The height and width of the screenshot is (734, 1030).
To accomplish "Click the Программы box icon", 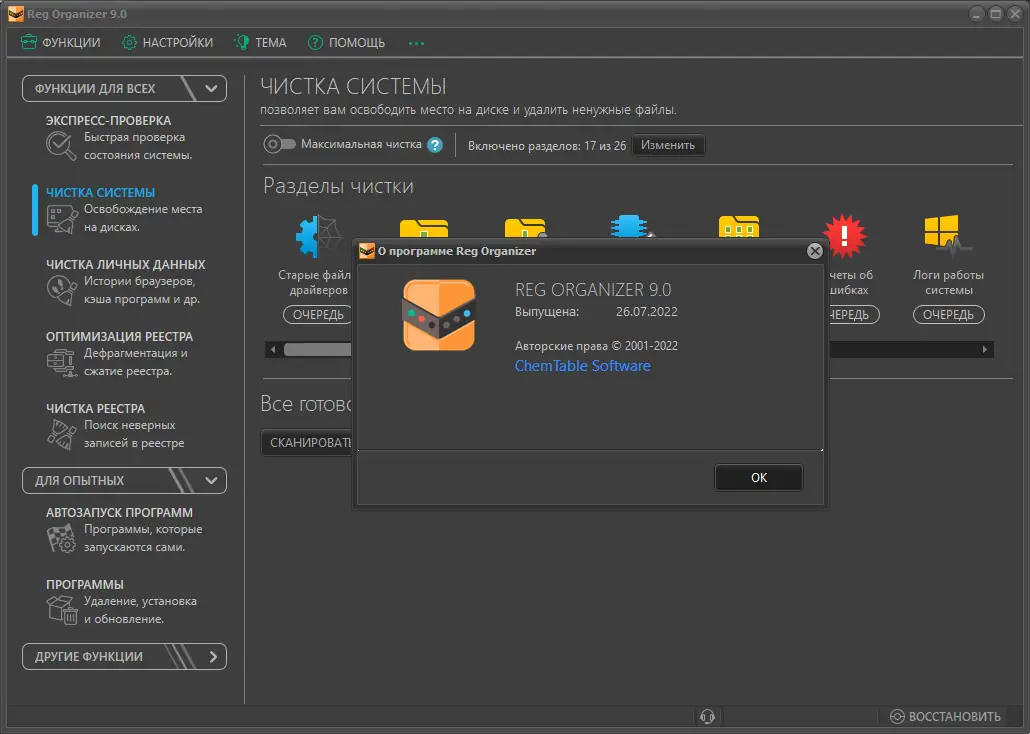I will click(62, 610).
